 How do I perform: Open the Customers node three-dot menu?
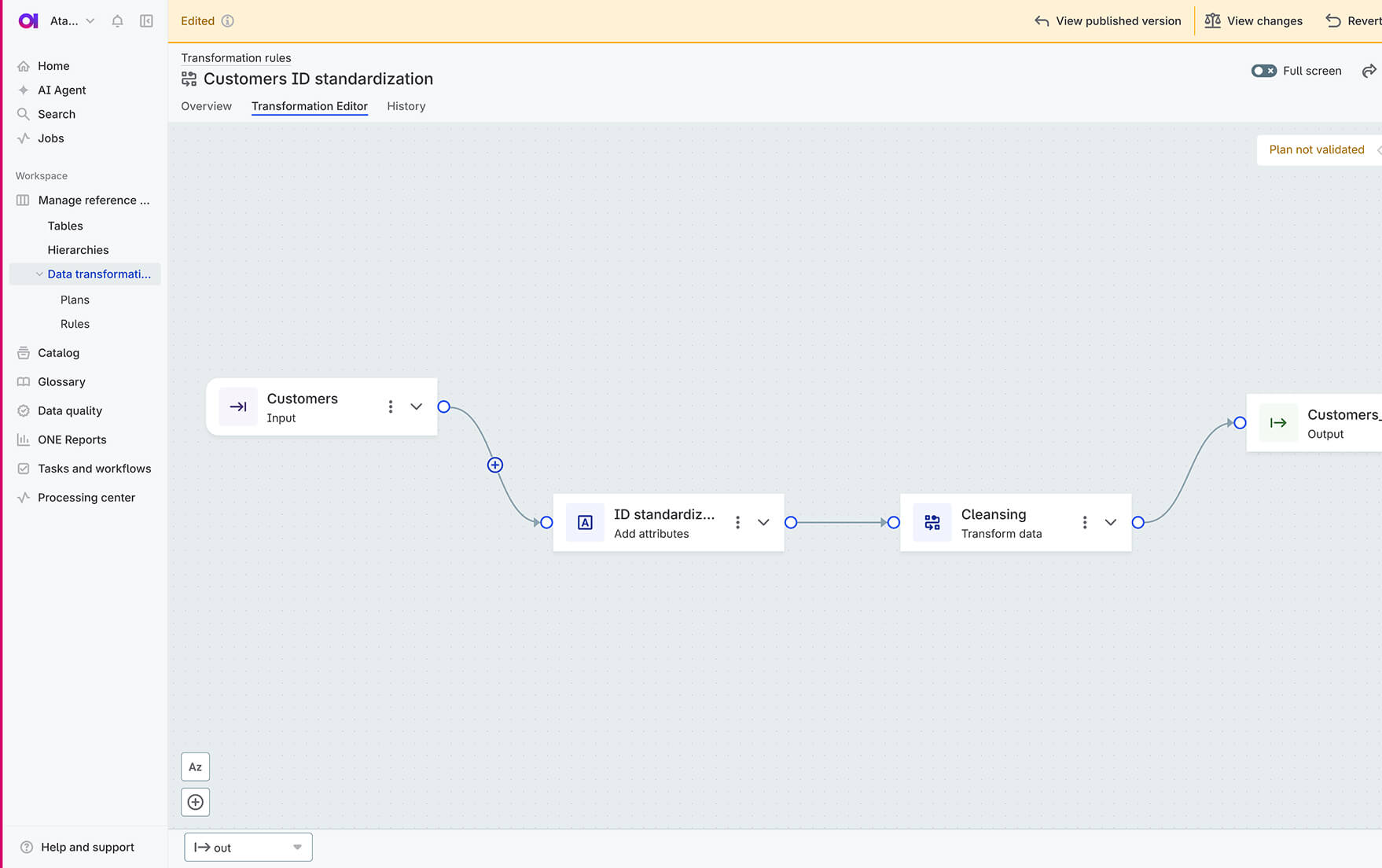(x=390, y=406)
